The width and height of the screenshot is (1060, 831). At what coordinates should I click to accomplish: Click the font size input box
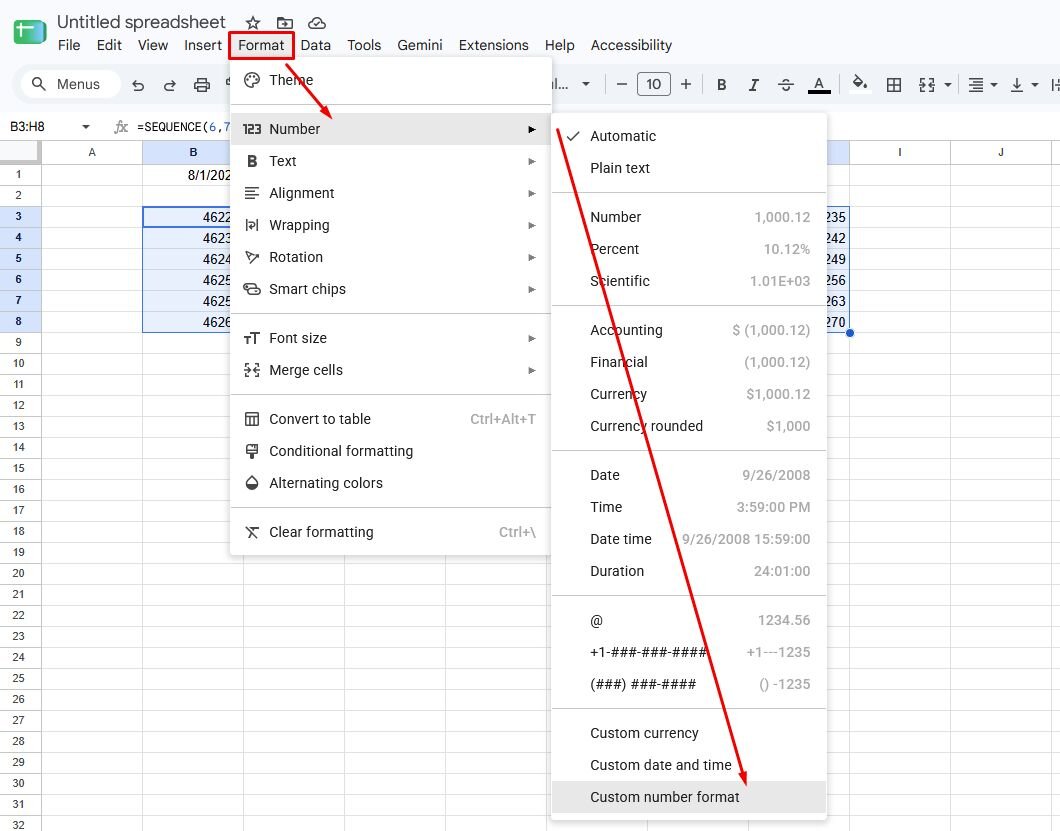pos(654,84)
